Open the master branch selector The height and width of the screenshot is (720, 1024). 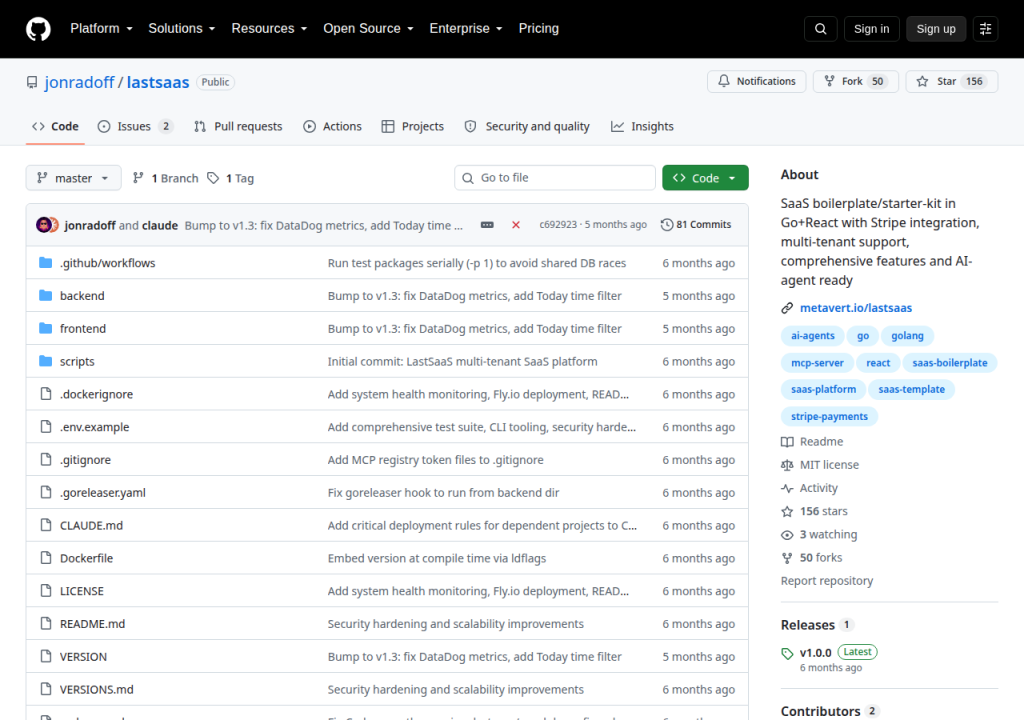point(74,178)
